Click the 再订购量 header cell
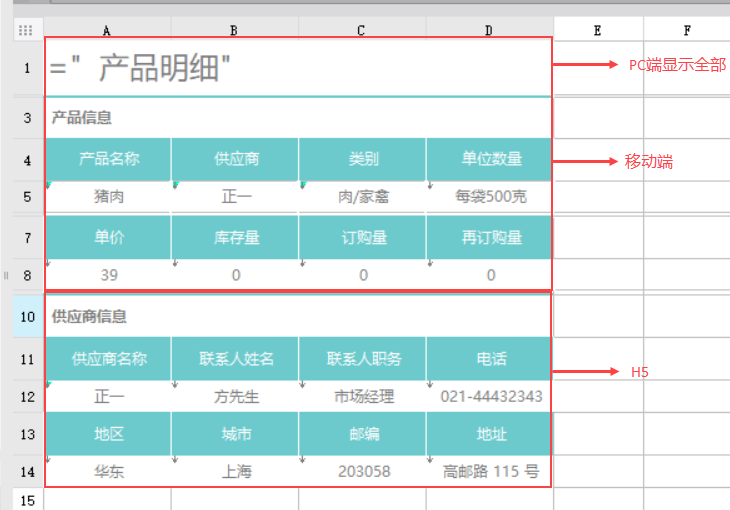This screenshot has width=730, height=510. click(x=489, y=238)
